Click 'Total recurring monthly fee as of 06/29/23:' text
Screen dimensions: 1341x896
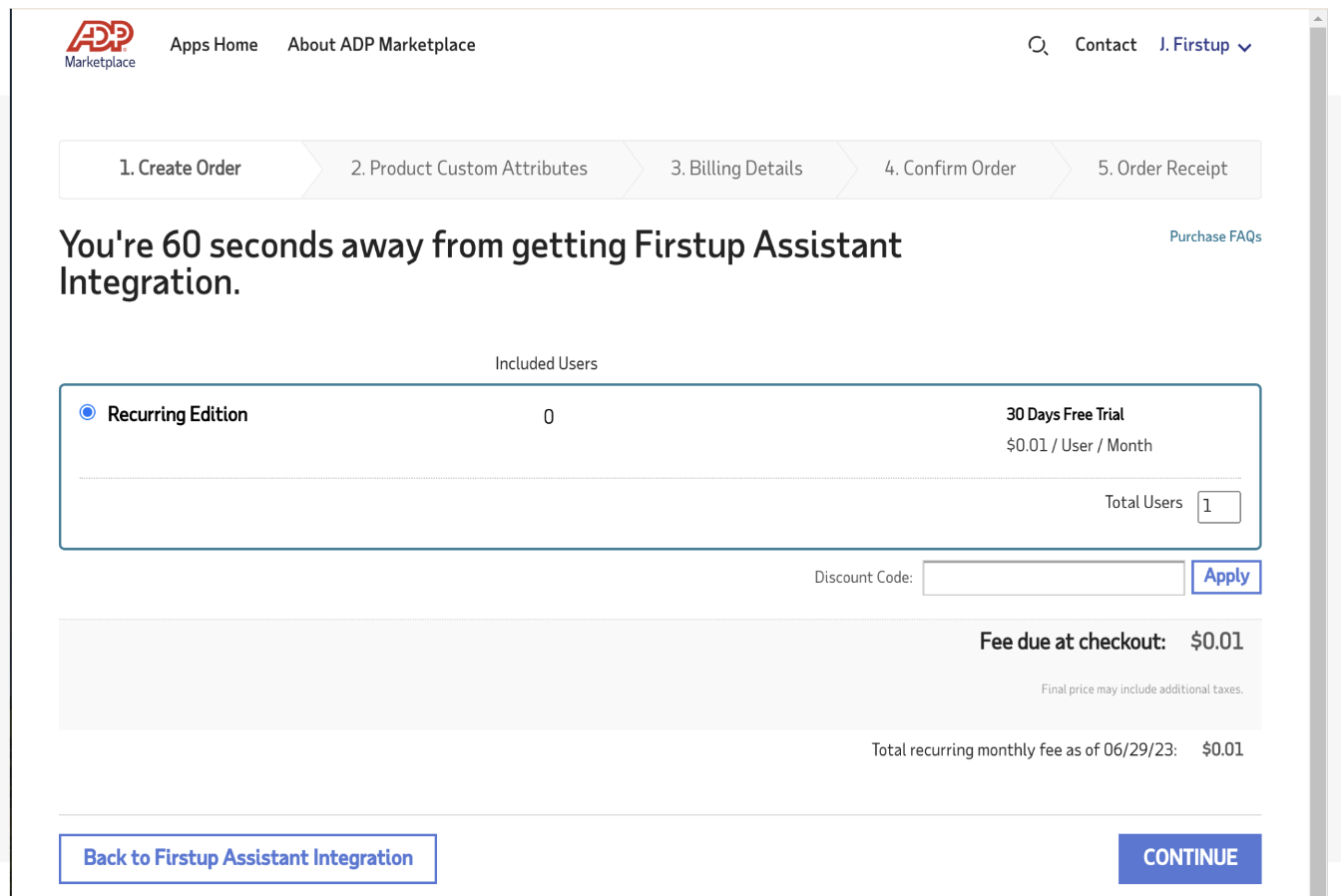click(1024, 749)
